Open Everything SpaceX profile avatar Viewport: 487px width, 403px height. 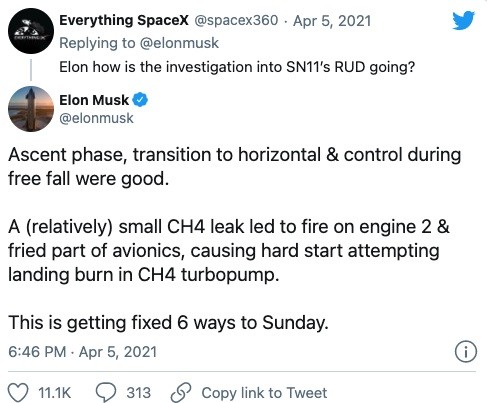click(31, 31)
